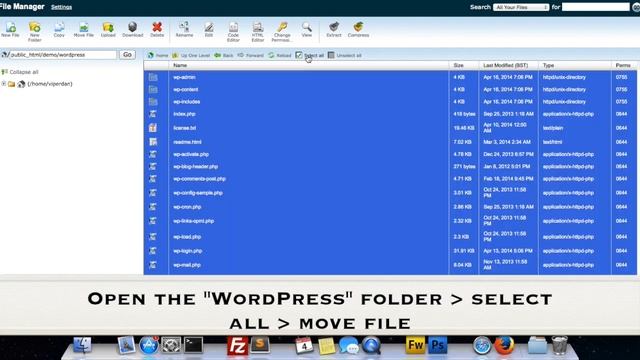
Task: Reload the file listing
Action: [x=280, y=55]
